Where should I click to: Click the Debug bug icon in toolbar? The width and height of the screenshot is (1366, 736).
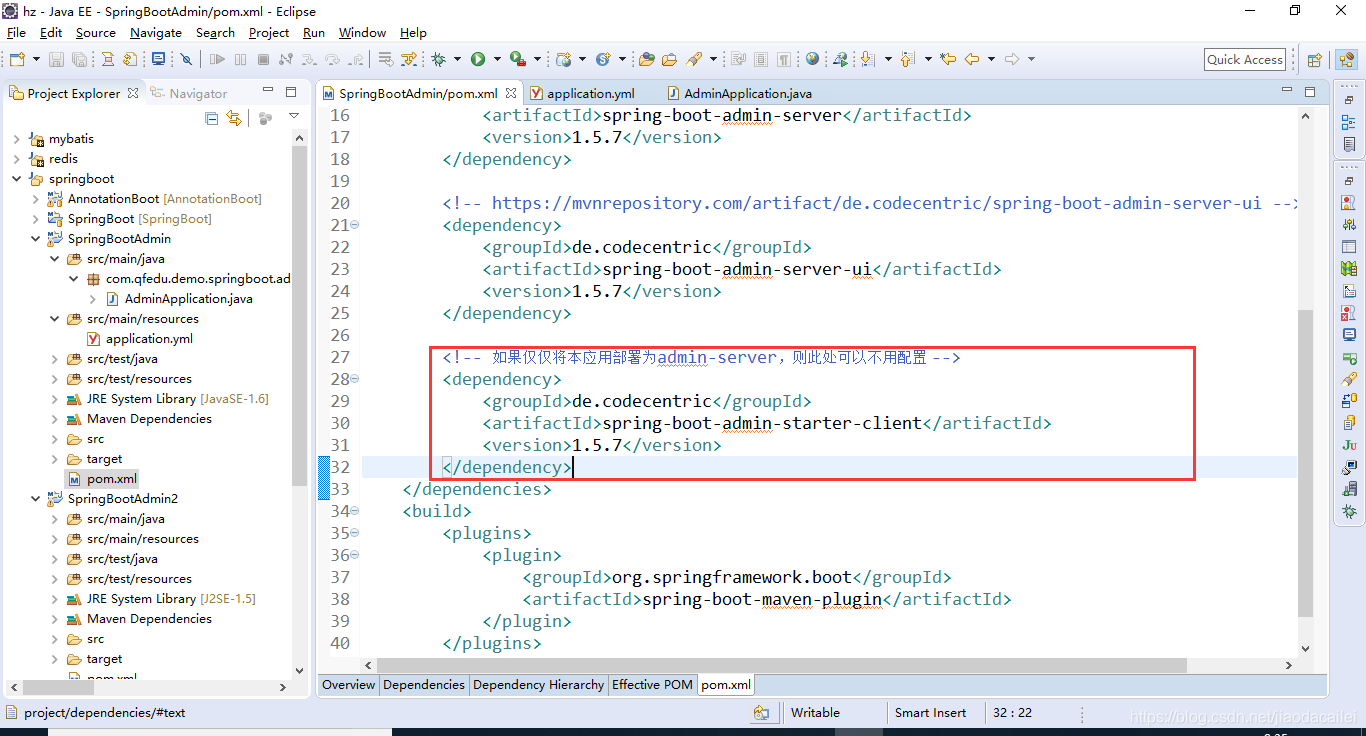(438, 60)
